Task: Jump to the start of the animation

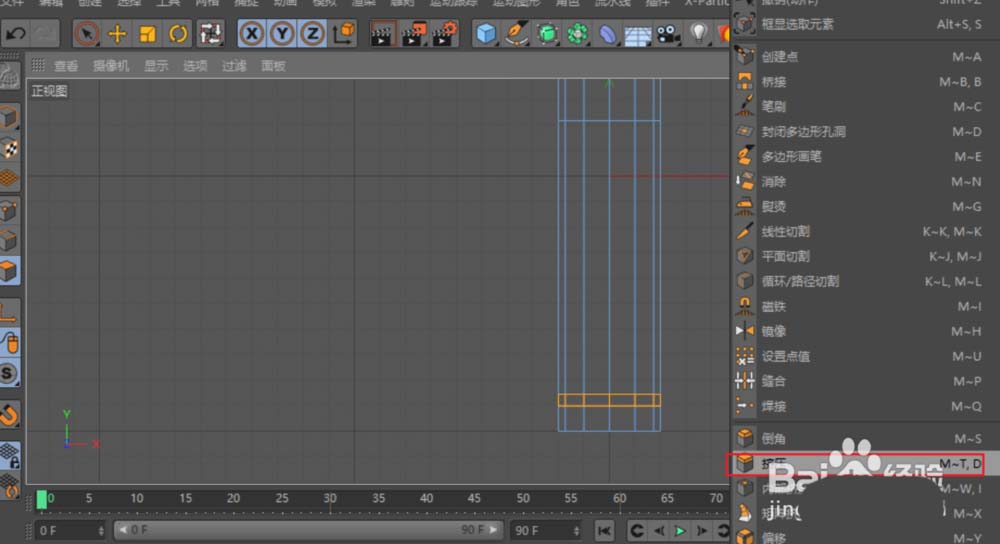Action: tap(604, 530)
